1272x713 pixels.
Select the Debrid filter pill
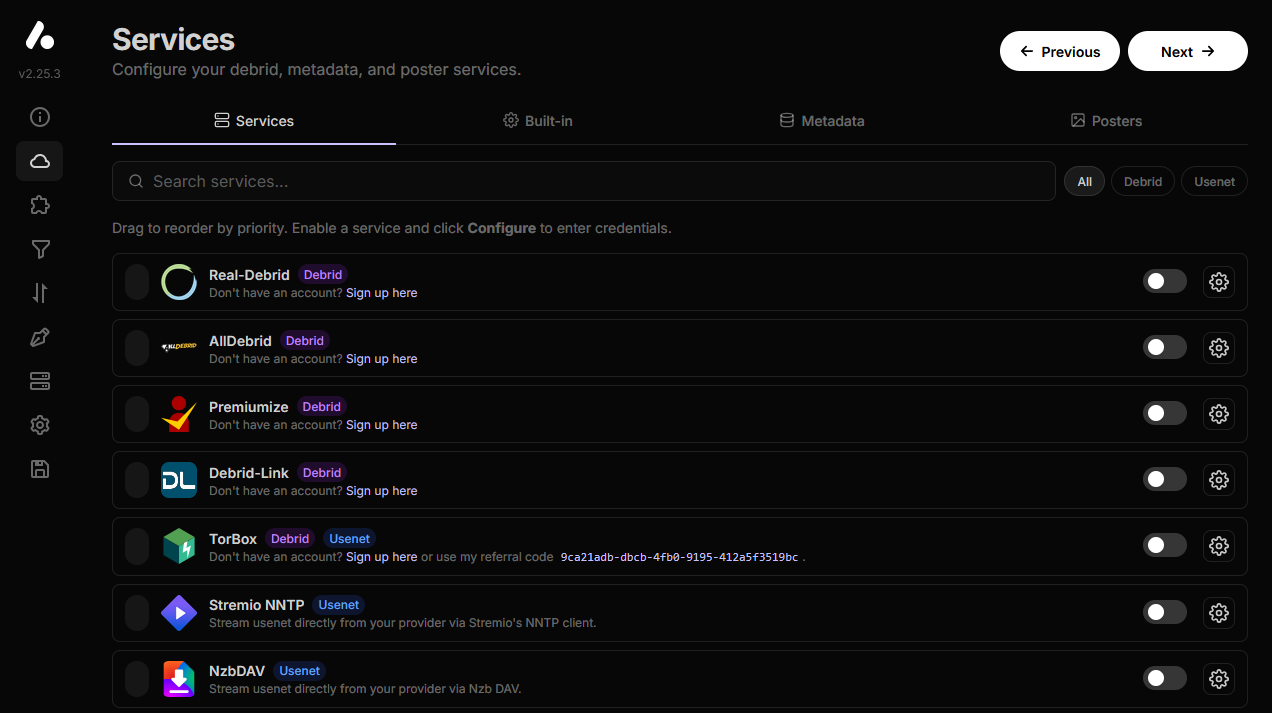pos(1142,181)
